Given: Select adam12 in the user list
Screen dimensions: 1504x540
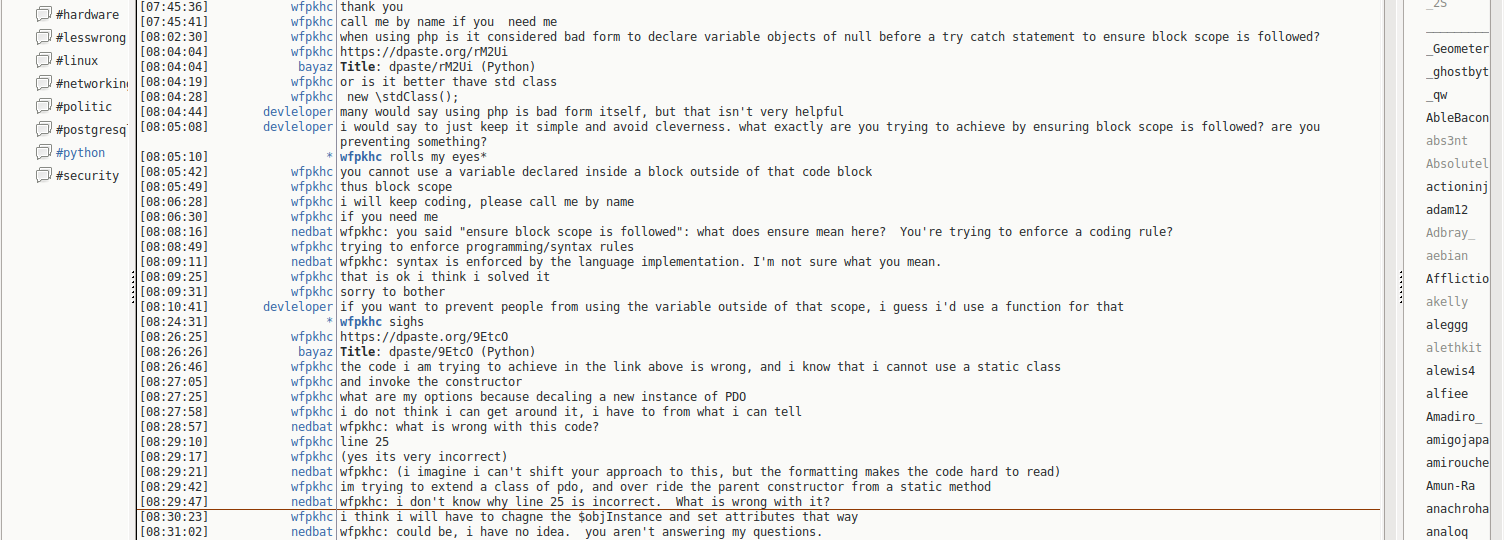Looking at the screenshot, I should 1447,210.
